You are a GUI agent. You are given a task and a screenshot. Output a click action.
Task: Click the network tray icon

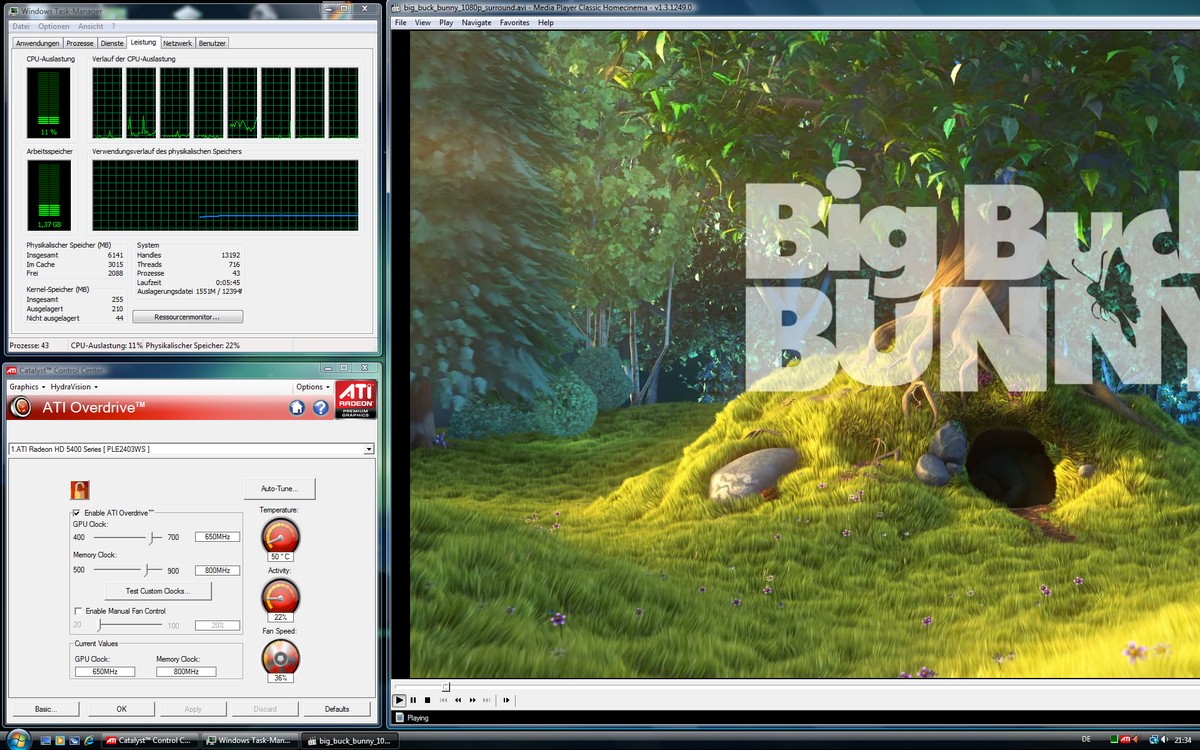[1155, 740]
